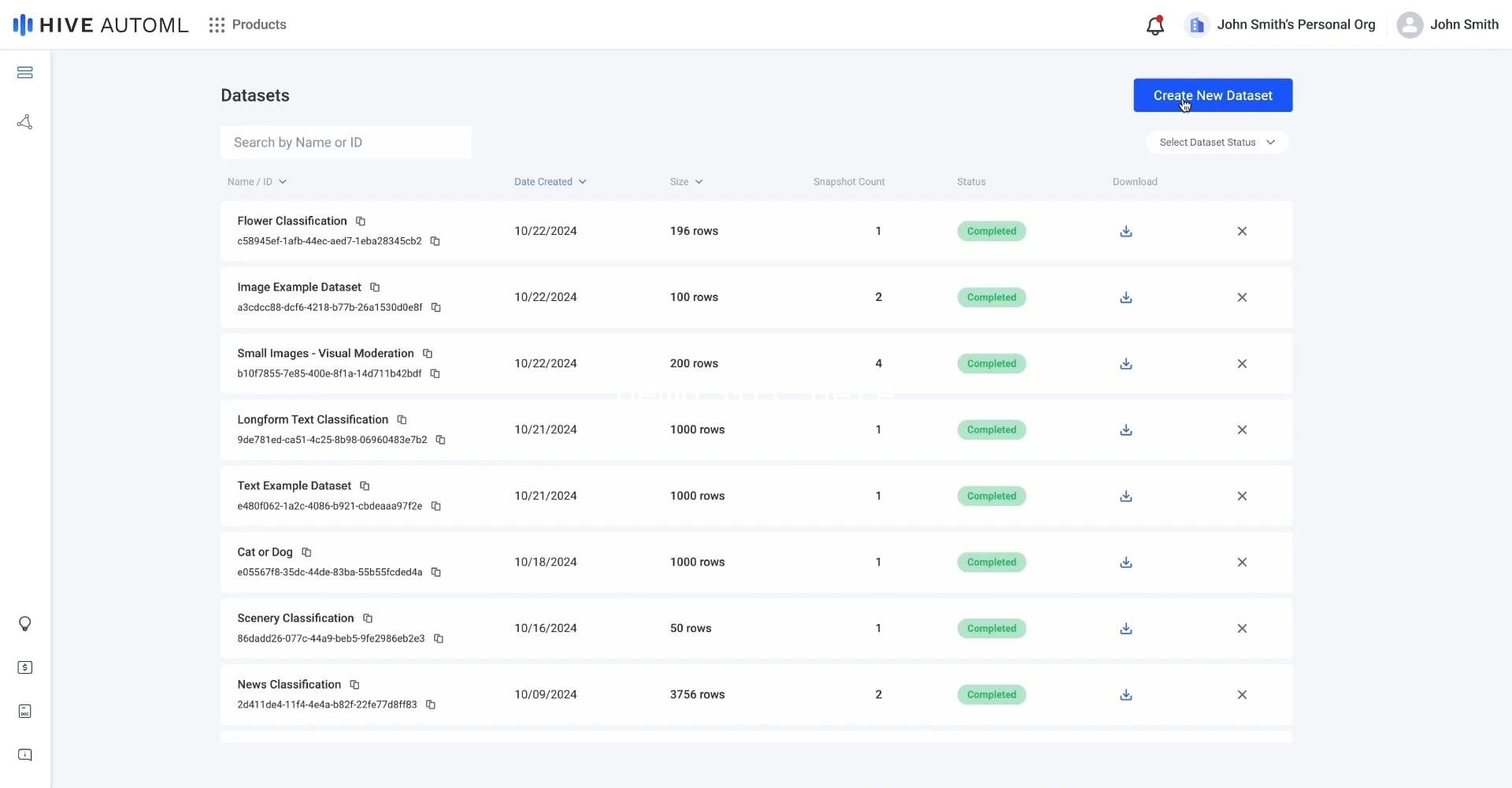Delete the Flower Classification dataset

tap(1242, 232)
